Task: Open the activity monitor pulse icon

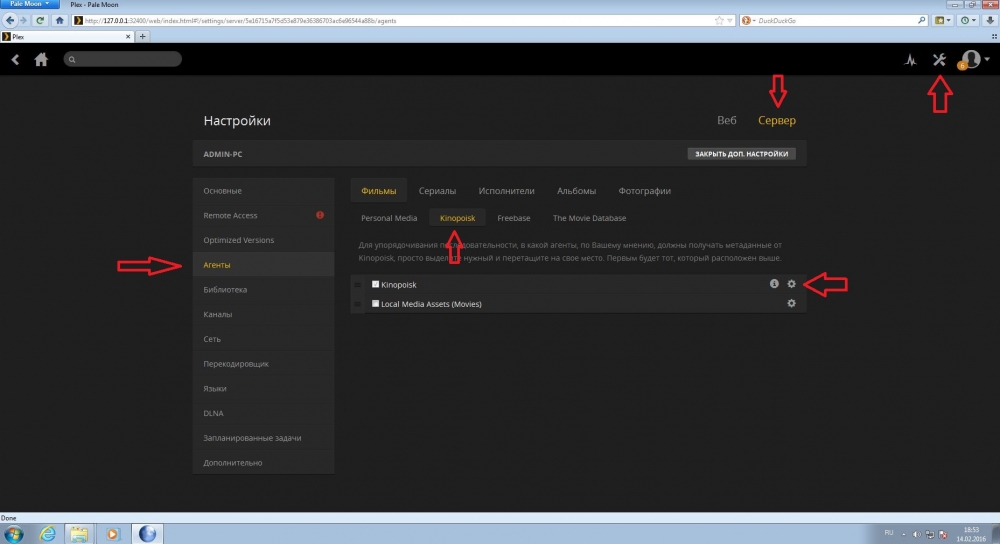Action: coord(909,60)
